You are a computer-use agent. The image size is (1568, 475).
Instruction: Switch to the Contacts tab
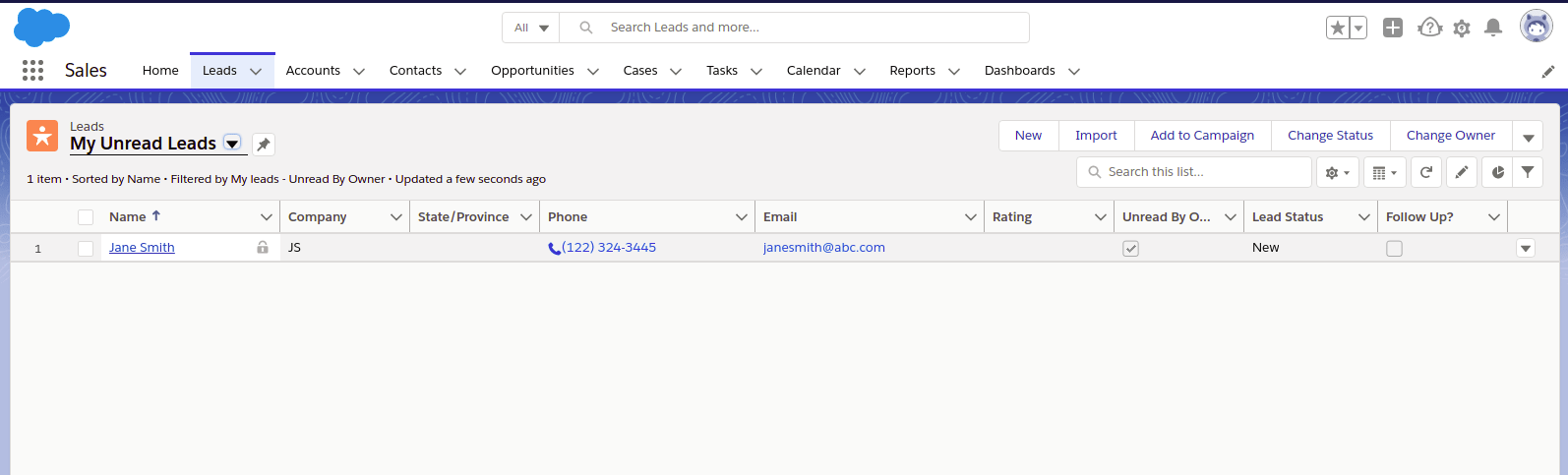coord(415,71)
